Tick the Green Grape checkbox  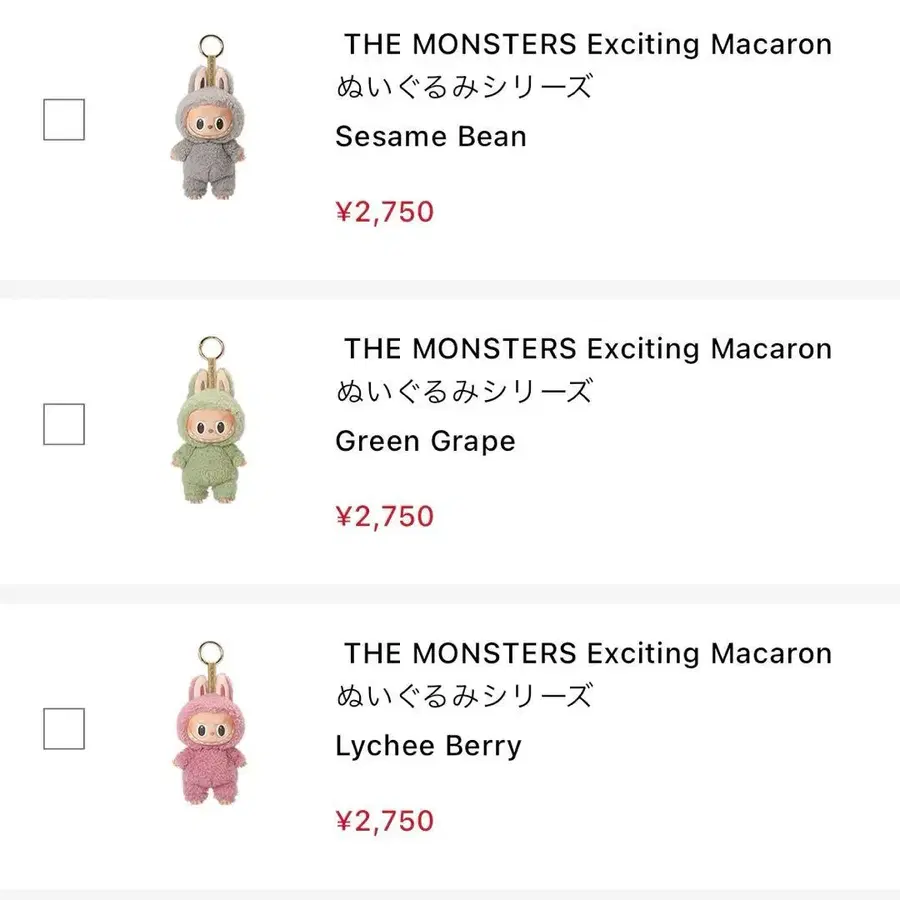(64, 425)
